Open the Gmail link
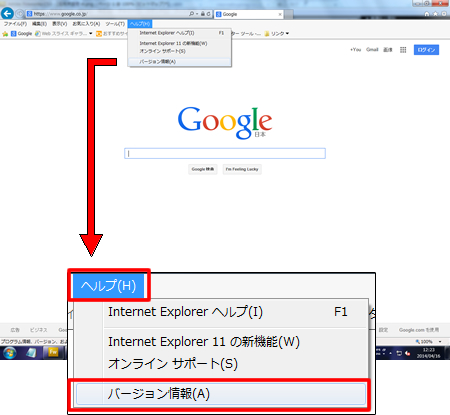Screen dimensions: 450x415 coord(372,50)
